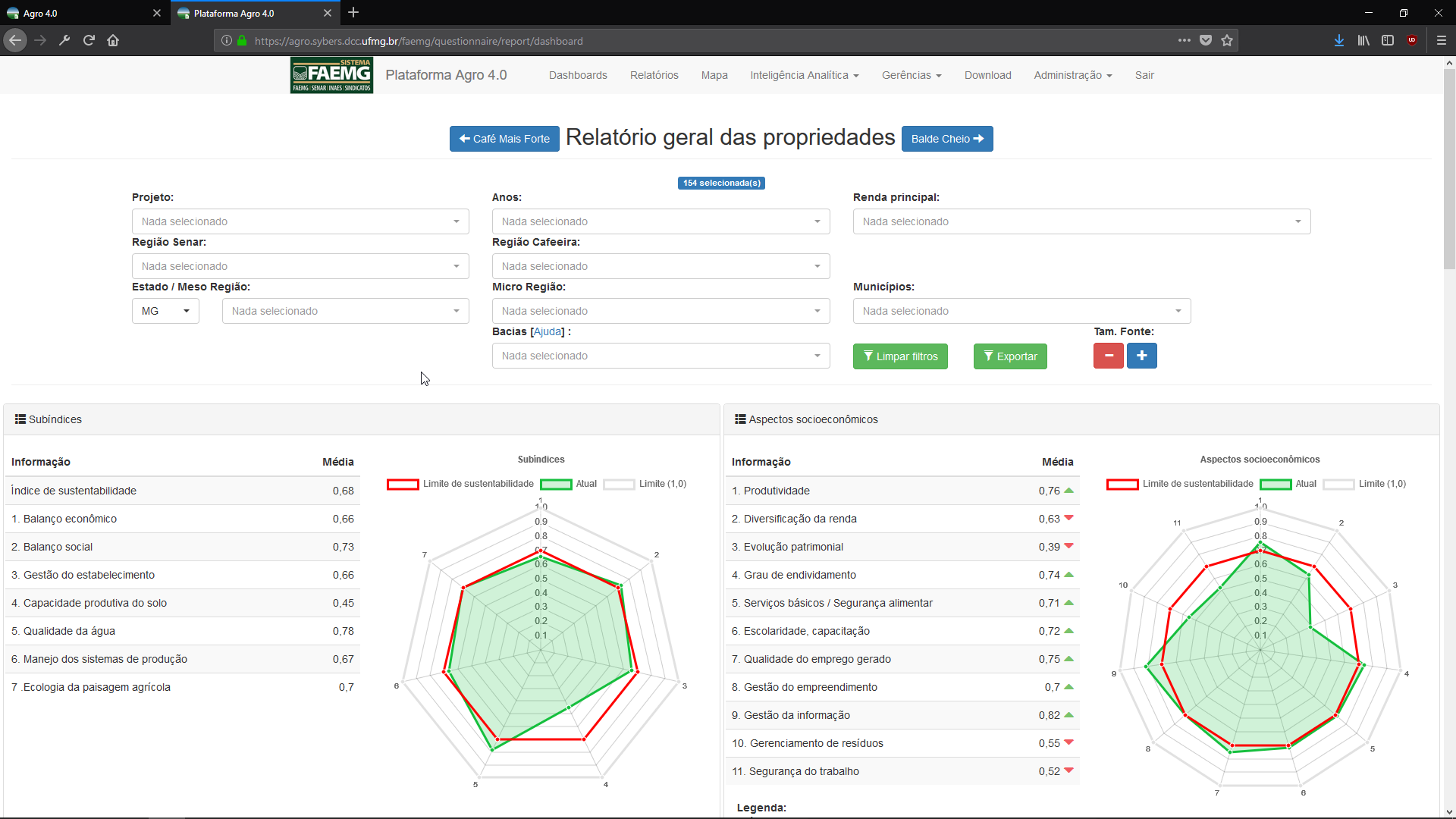Increase font size with the blue plus button
Screen dimensions: 1456x819
coord(1141,356)
